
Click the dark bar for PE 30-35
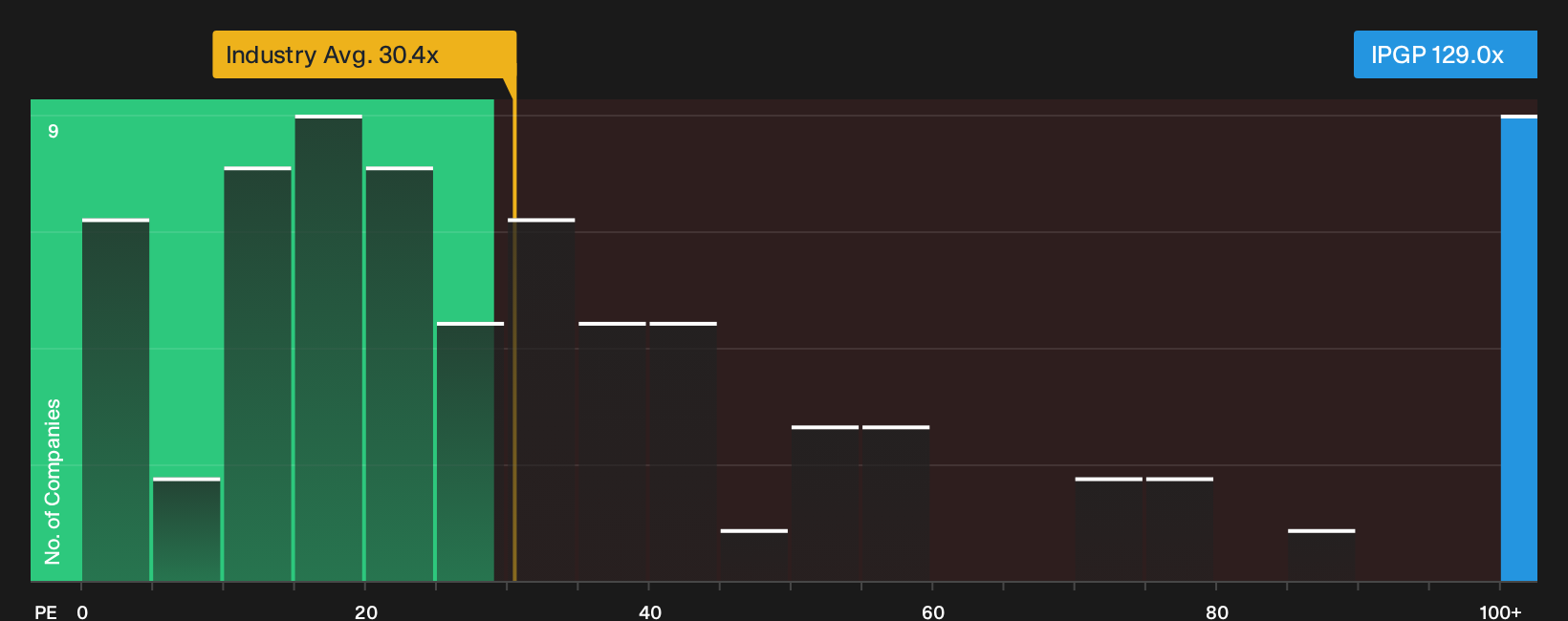(541, 400)
